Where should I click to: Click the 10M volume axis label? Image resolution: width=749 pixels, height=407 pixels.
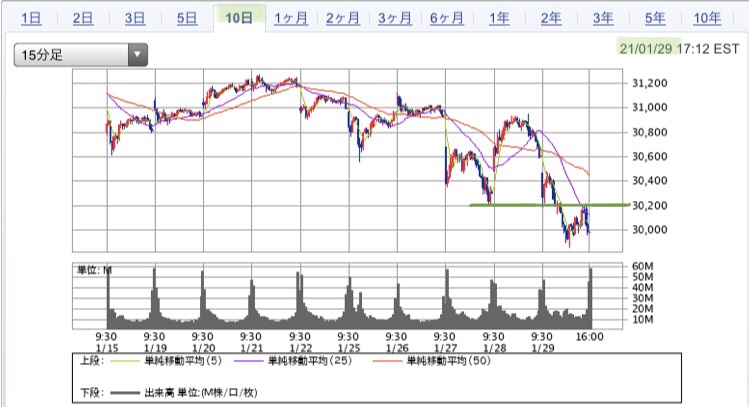click(642, 320)
